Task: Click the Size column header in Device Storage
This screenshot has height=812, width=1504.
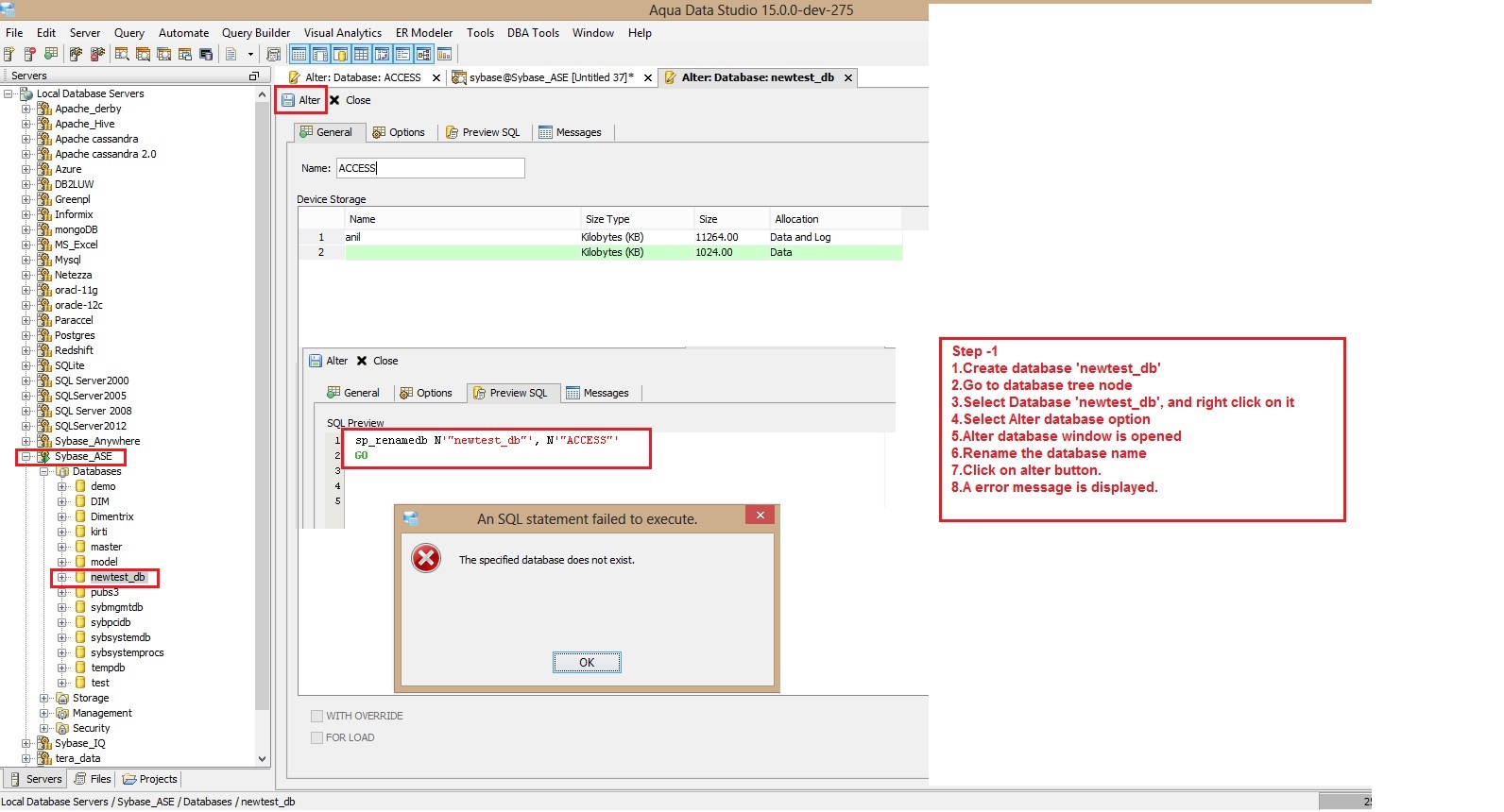Action: pos(730,219)
